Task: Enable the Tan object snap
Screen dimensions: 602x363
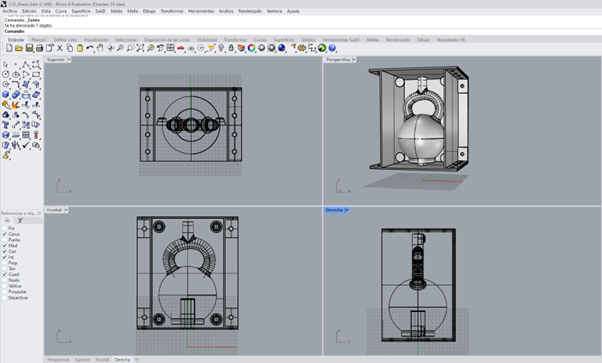Action: tap(5, 269)
